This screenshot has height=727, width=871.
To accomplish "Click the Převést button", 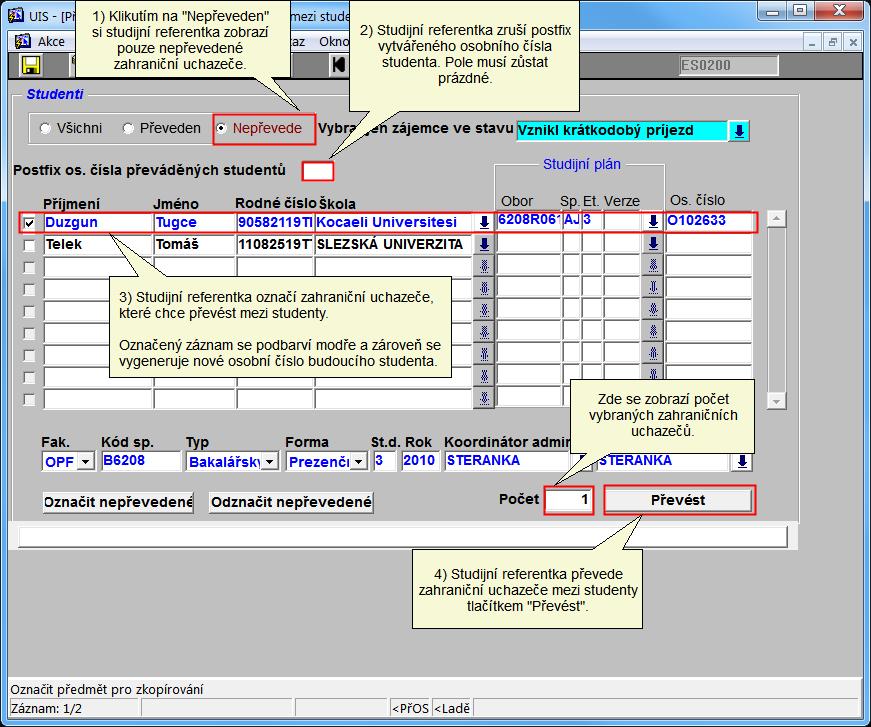I will tap(678, 500).
